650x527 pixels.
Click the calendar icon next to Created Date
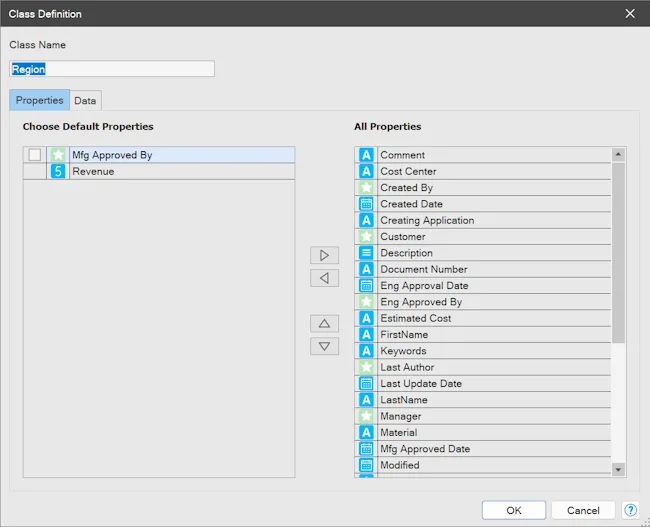(x=366, y=204)
